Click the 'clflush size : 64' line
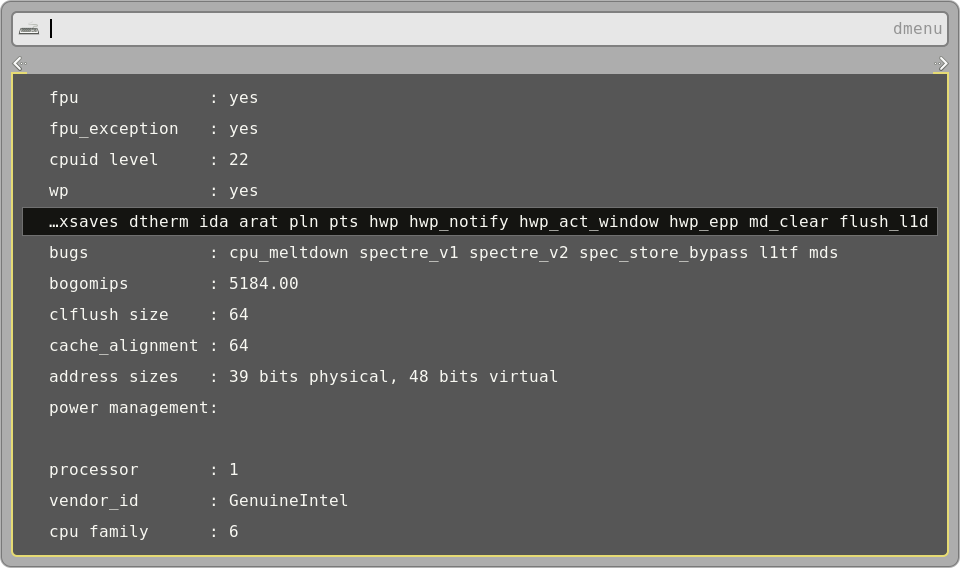The width and height of the screenshot is (960, 568). coord(148,315)
